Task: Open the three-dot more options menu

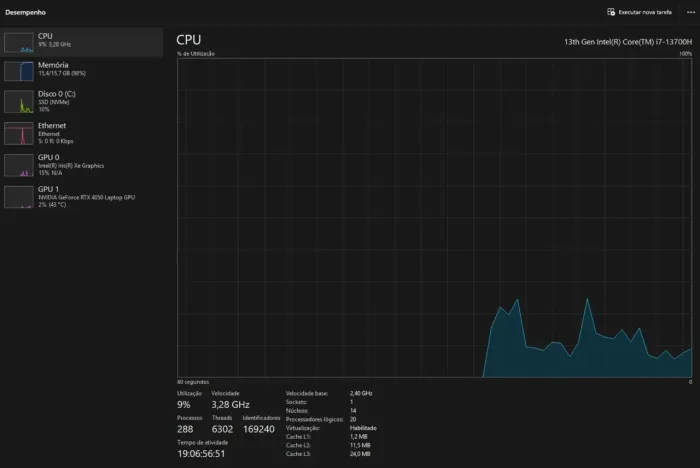Action: [x=691, y=12]
